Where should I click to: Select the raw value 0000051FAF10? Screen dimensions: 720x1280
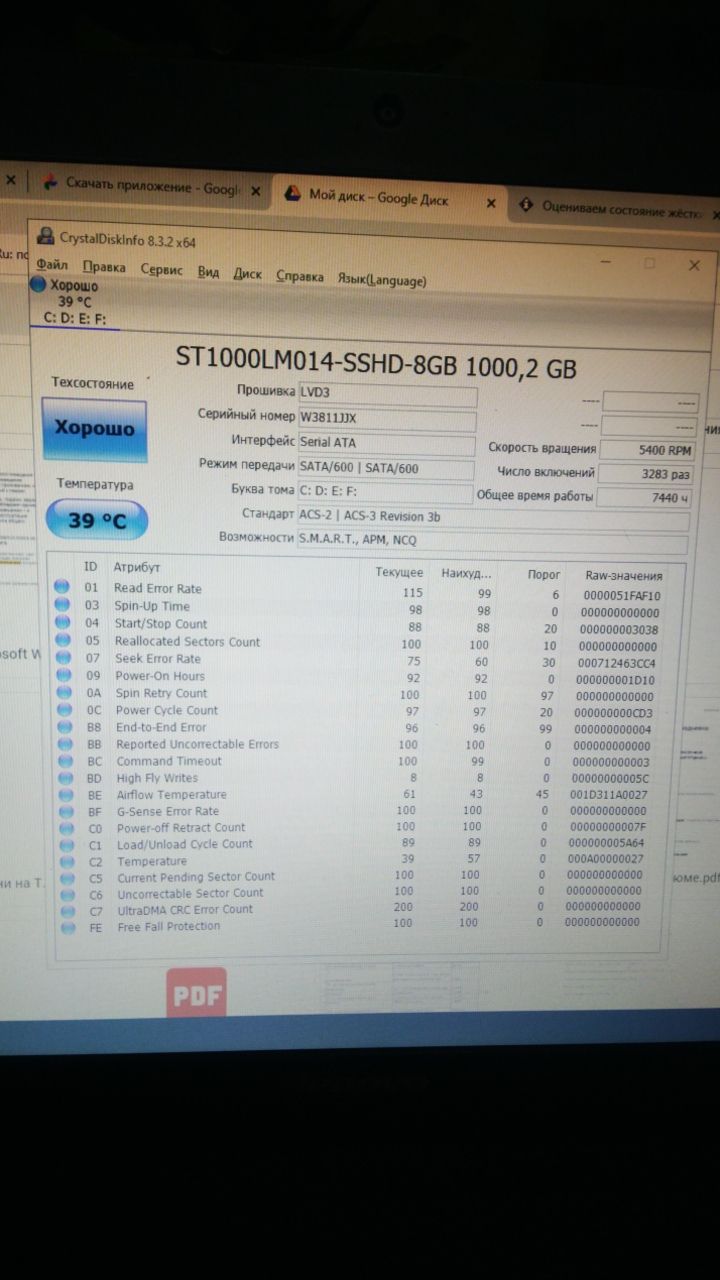pos(621,596)
